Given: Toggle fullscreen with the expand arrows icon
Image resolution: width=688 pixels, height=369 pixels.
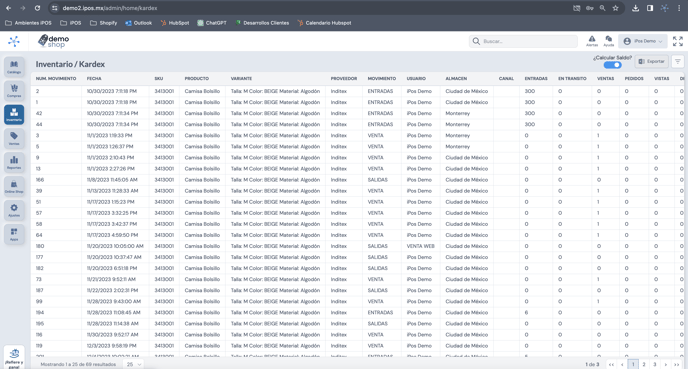Looking at the screenshot, I should pos(677,41).
